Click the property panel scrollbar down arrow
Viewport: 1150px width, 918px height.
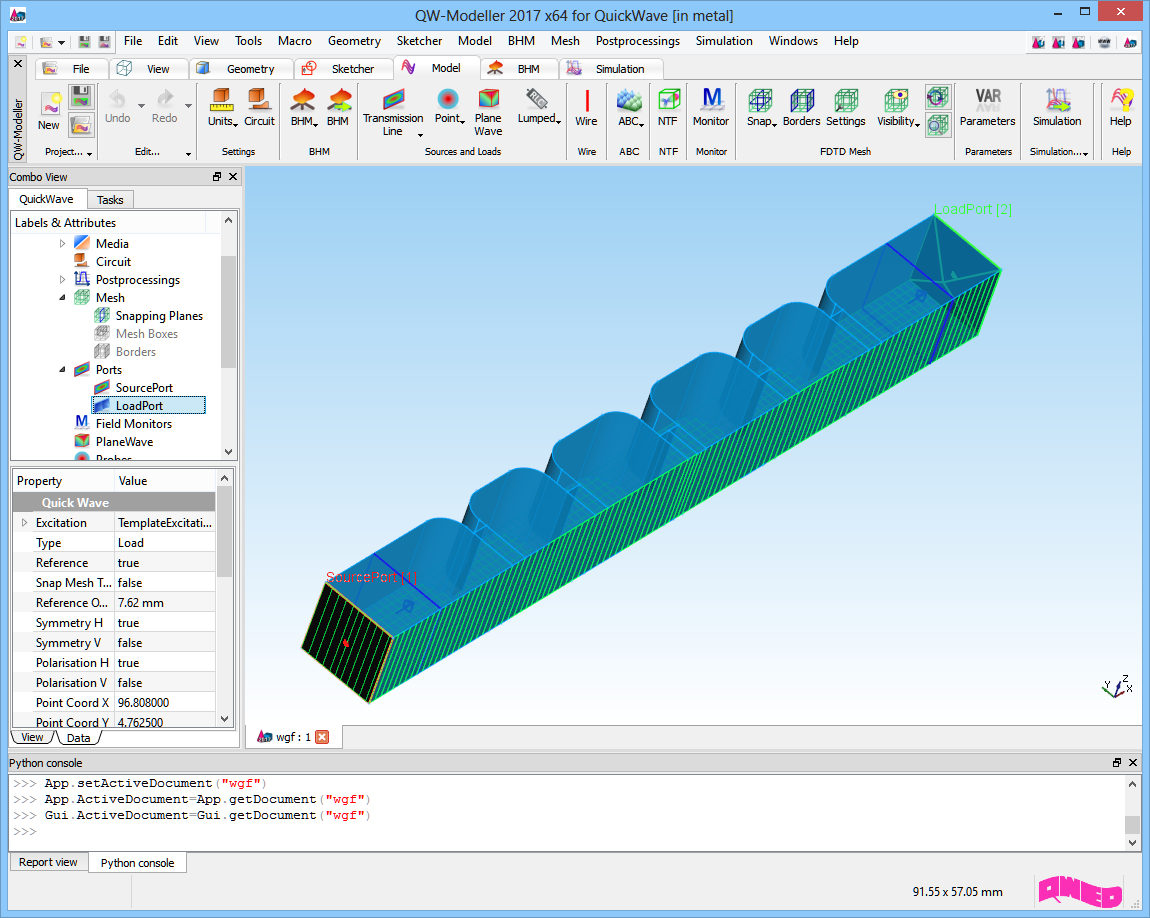pyautogui.click(x=225, y=719)
